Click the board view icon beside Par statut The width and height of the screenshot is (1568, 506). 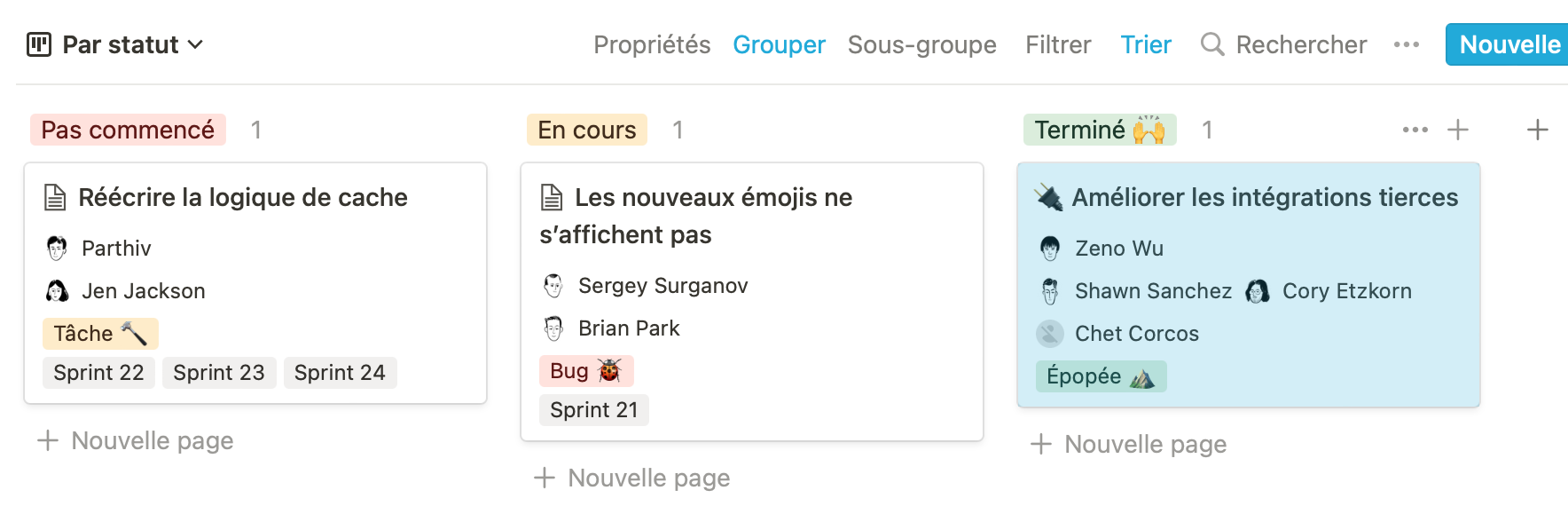click(x=39, y=44)
